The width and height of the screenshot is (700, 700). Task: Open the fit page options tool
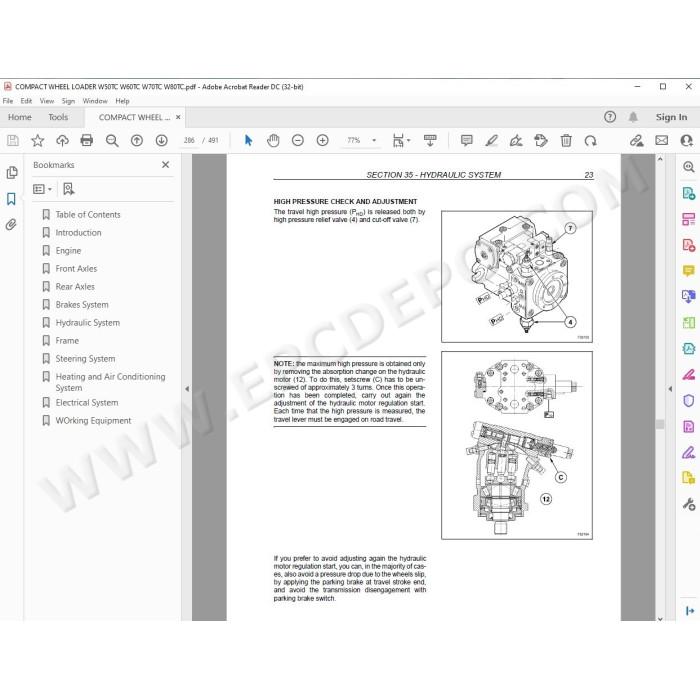point(400,141)
